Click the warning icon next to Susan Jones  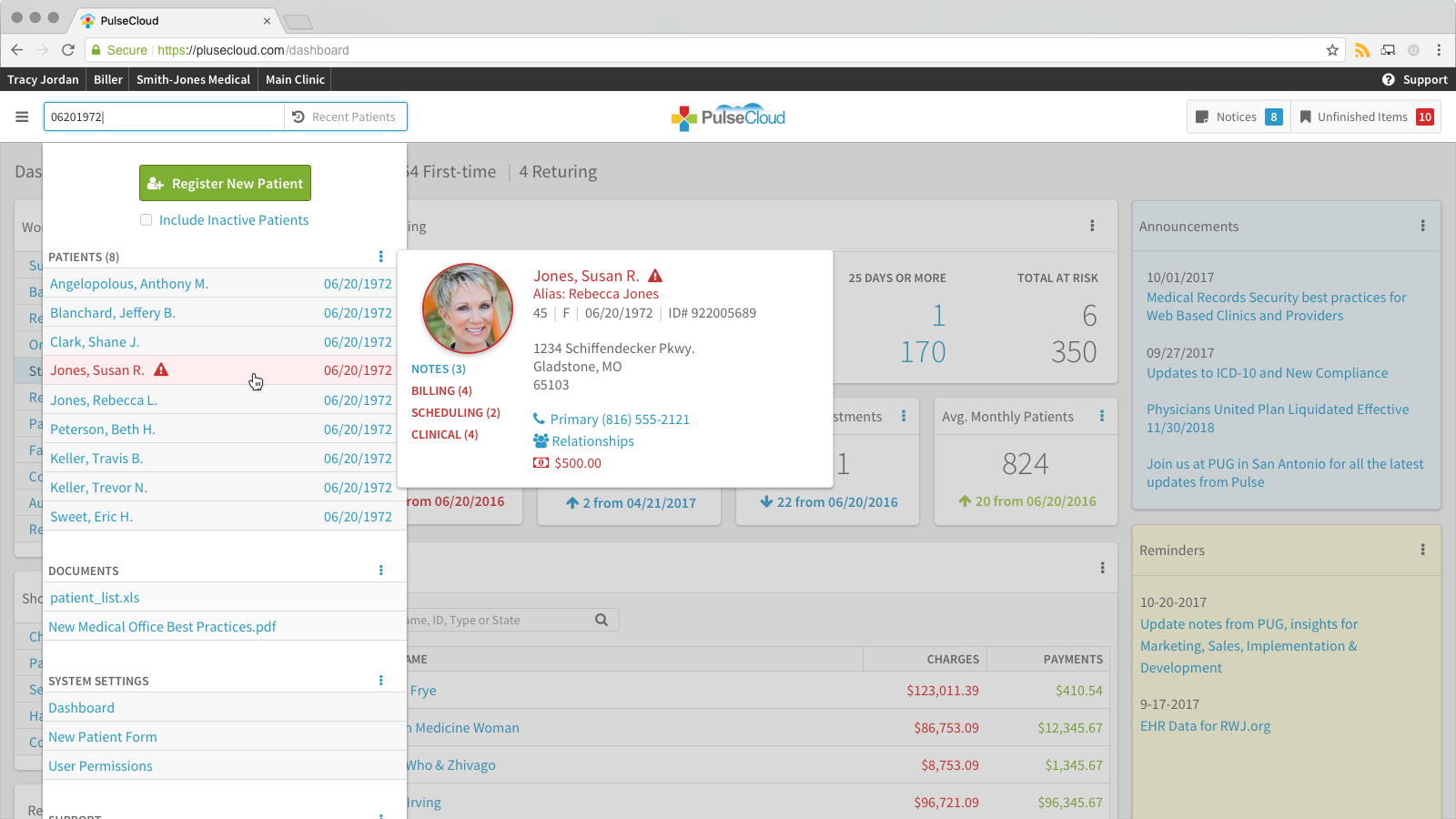[655, 276]
